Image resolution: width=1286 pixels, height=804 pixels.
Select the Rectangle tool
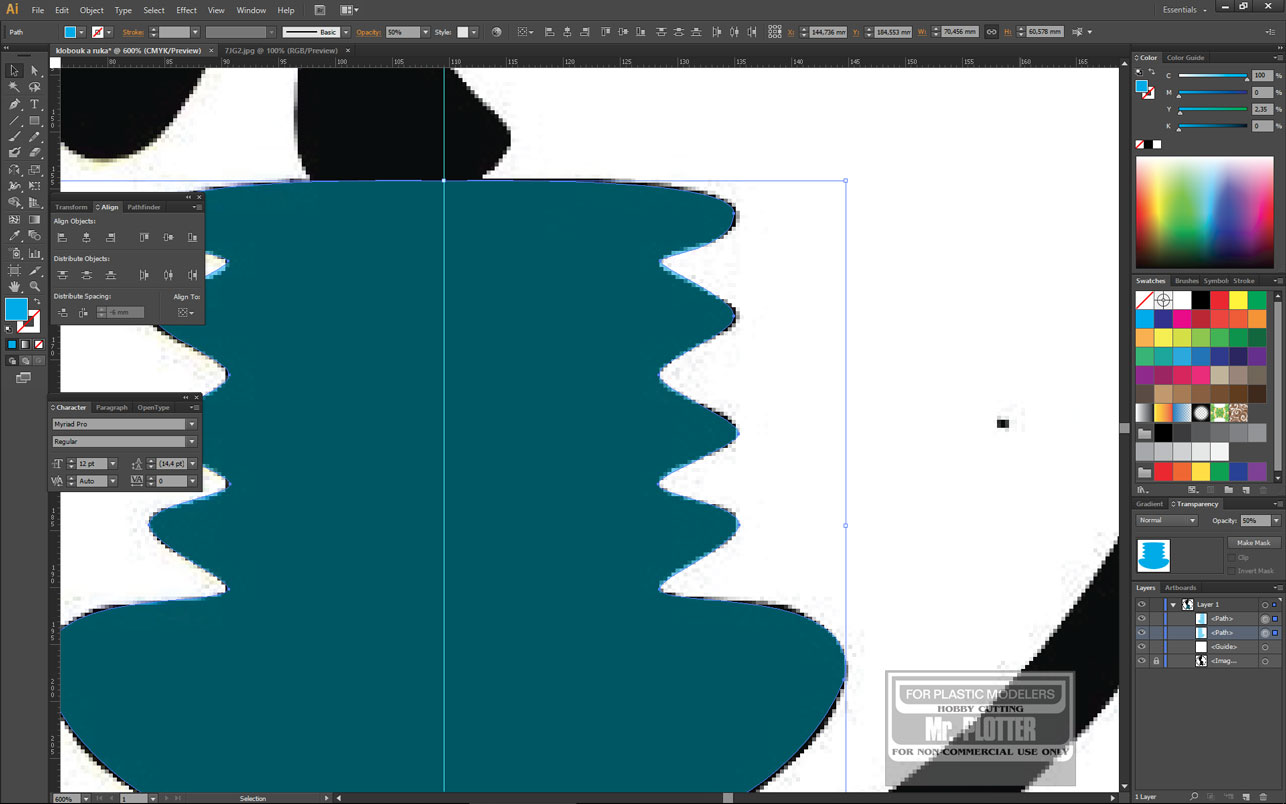[x=35, y=121]
